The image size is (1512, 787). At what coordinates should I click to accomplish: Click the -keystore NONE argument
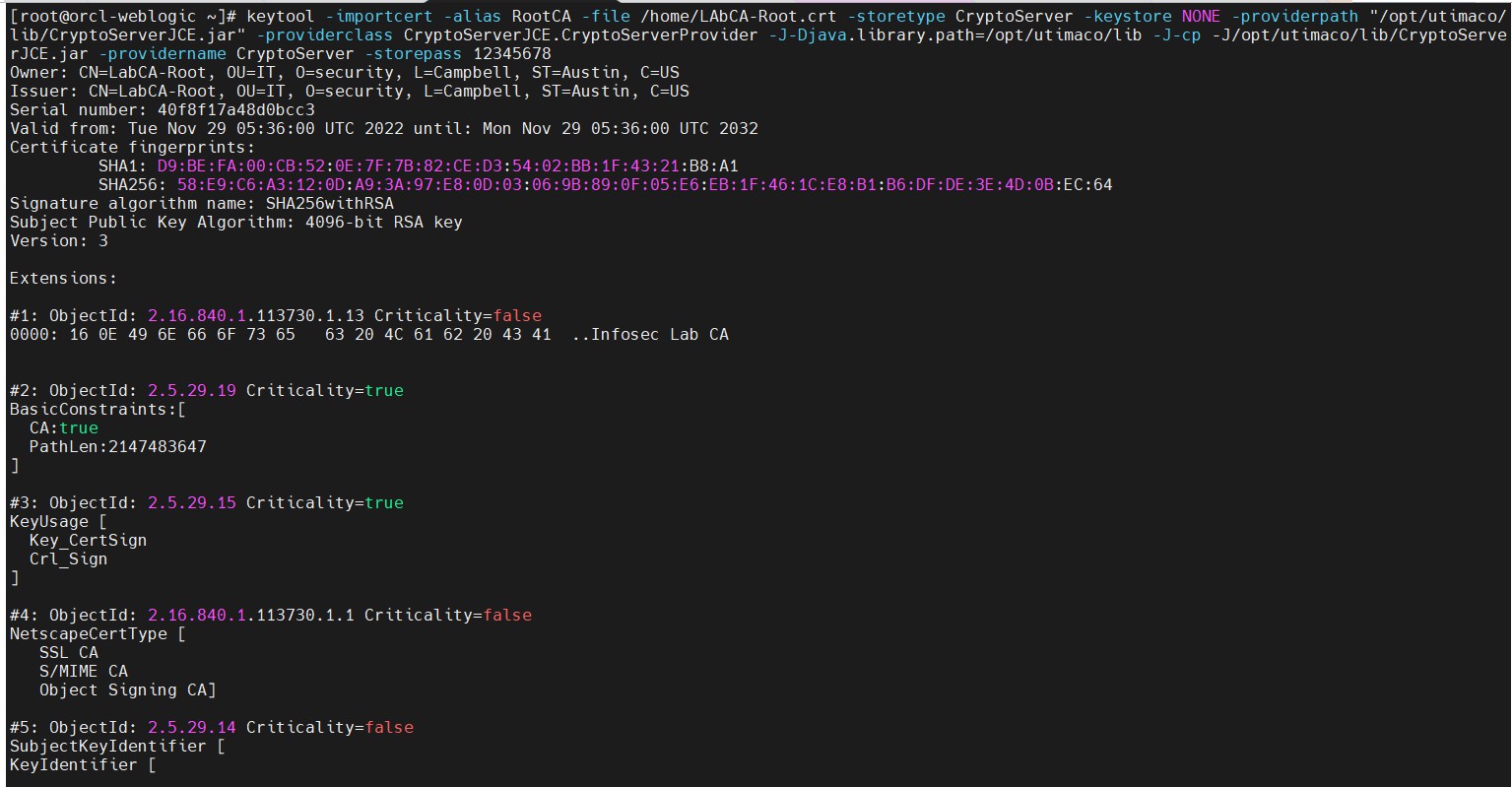pos(1152,17)
